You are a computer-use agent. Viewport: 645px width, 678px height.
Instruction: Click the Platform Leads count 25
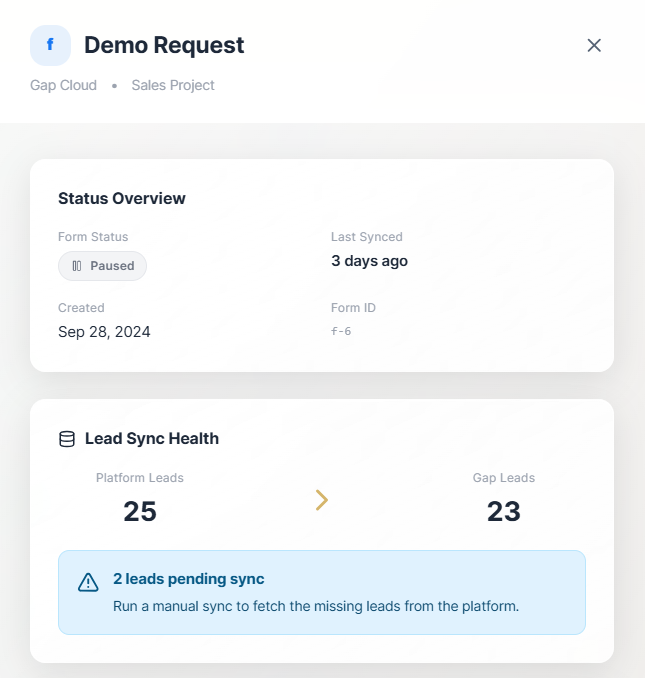click(140, 511)
